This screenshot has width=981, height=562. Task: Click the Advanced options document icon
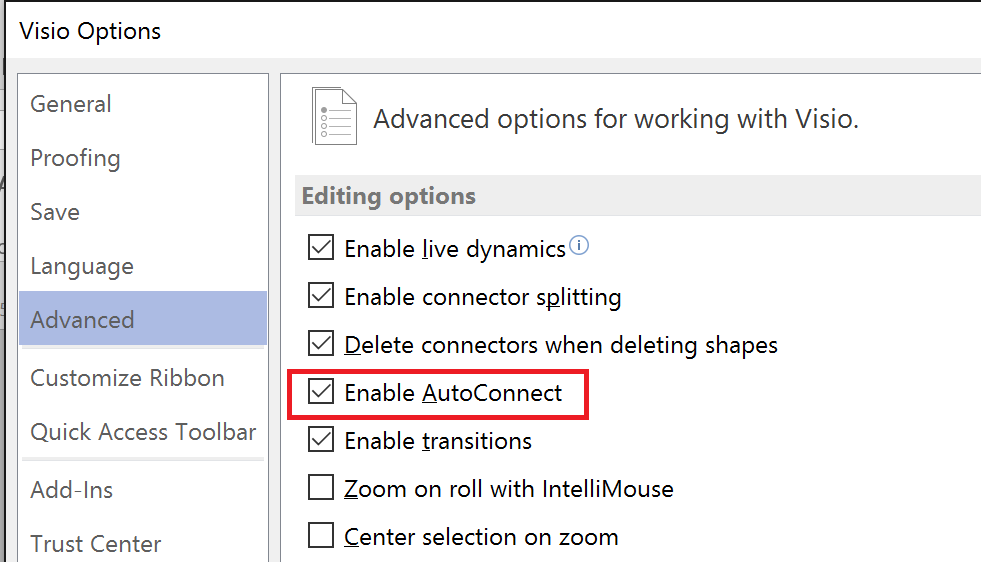334,116
